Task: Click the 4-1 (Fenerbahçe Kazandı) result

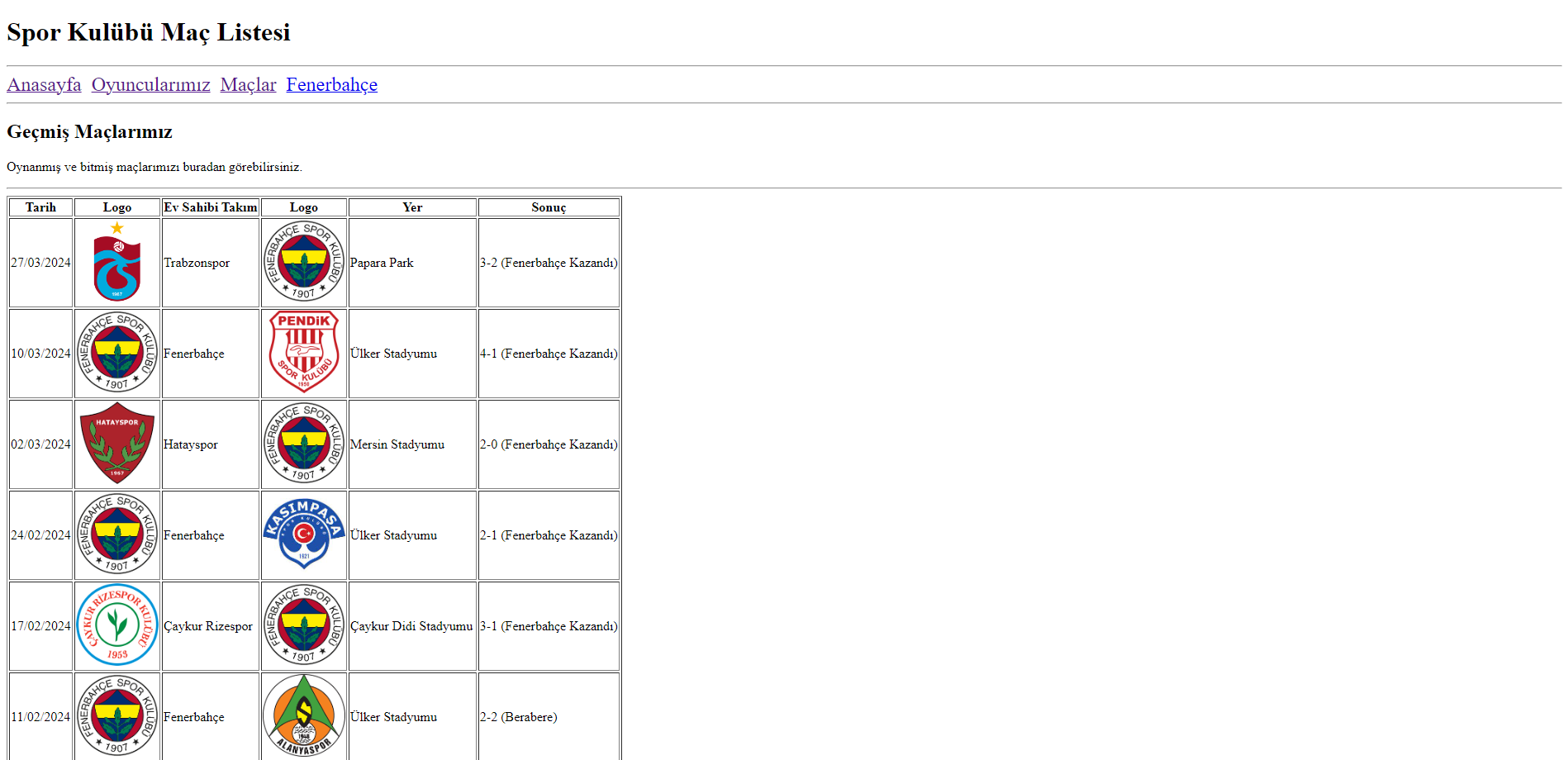Action: click(549, 354)
